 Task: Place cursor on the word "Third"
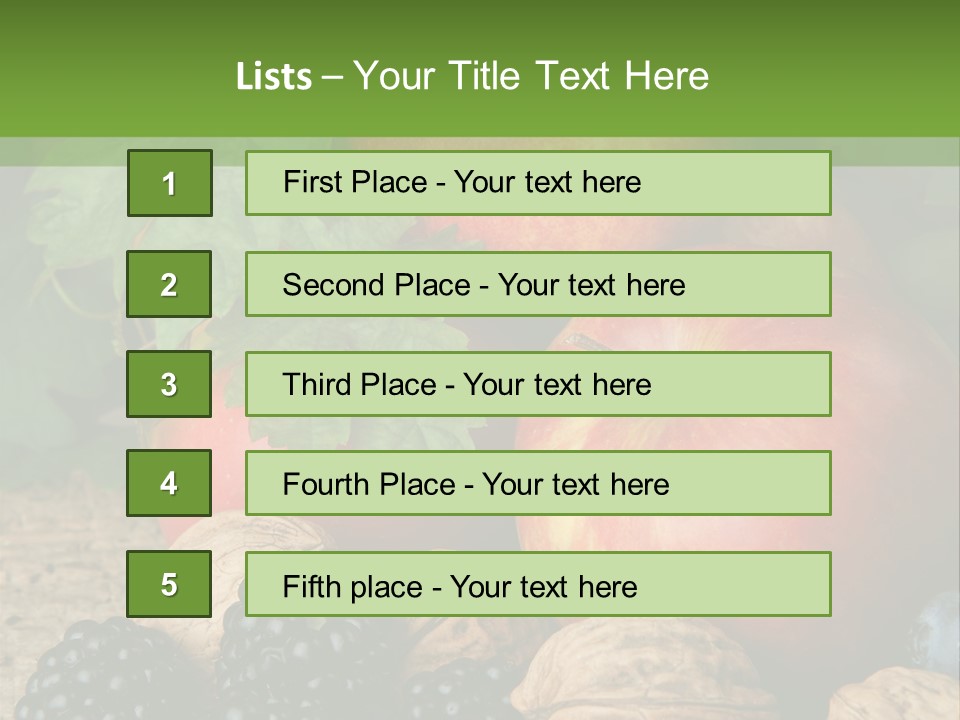point(317,385)
